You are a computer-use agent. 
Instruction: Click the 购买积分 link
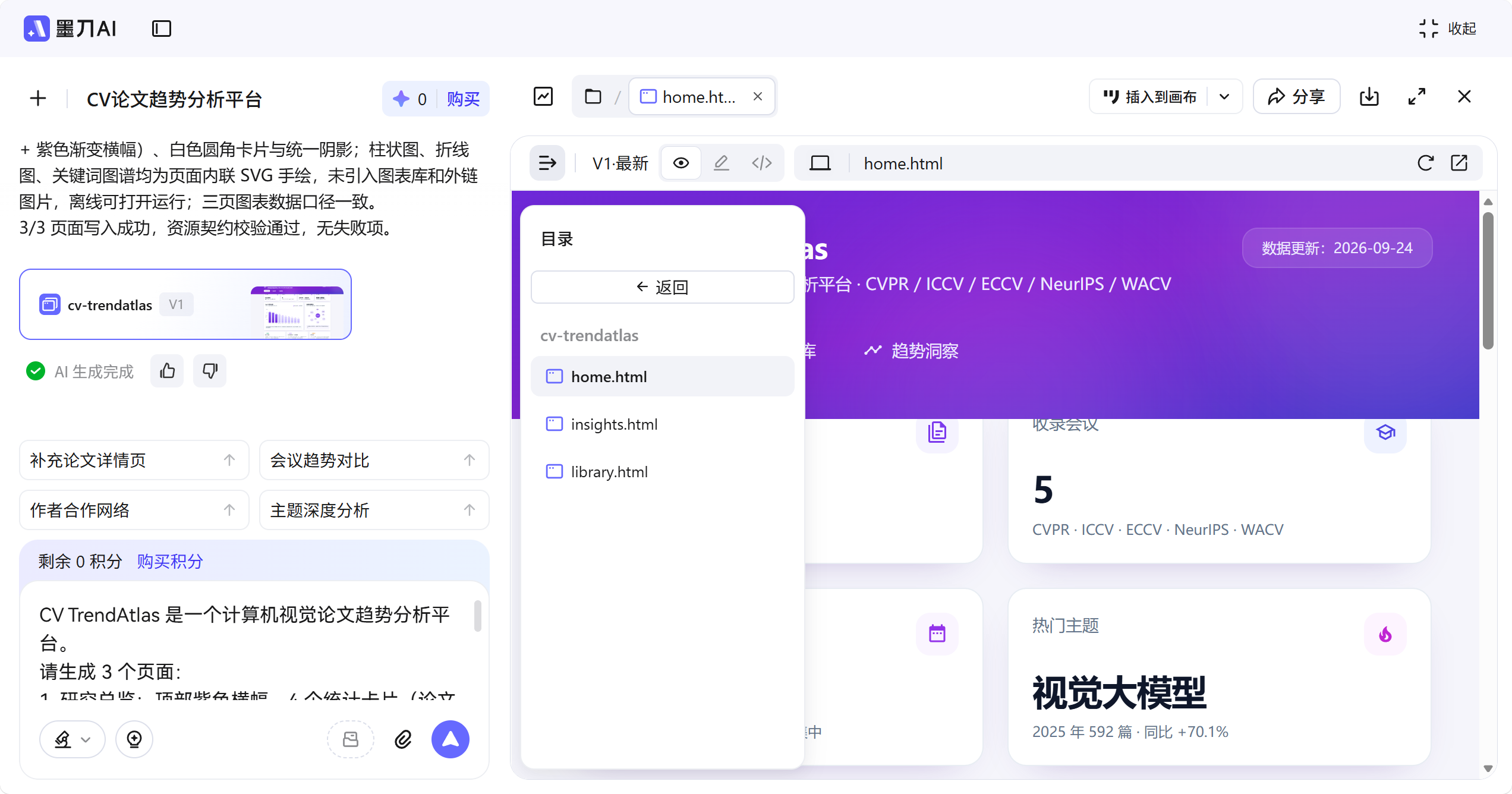click(x=170, y=561)
